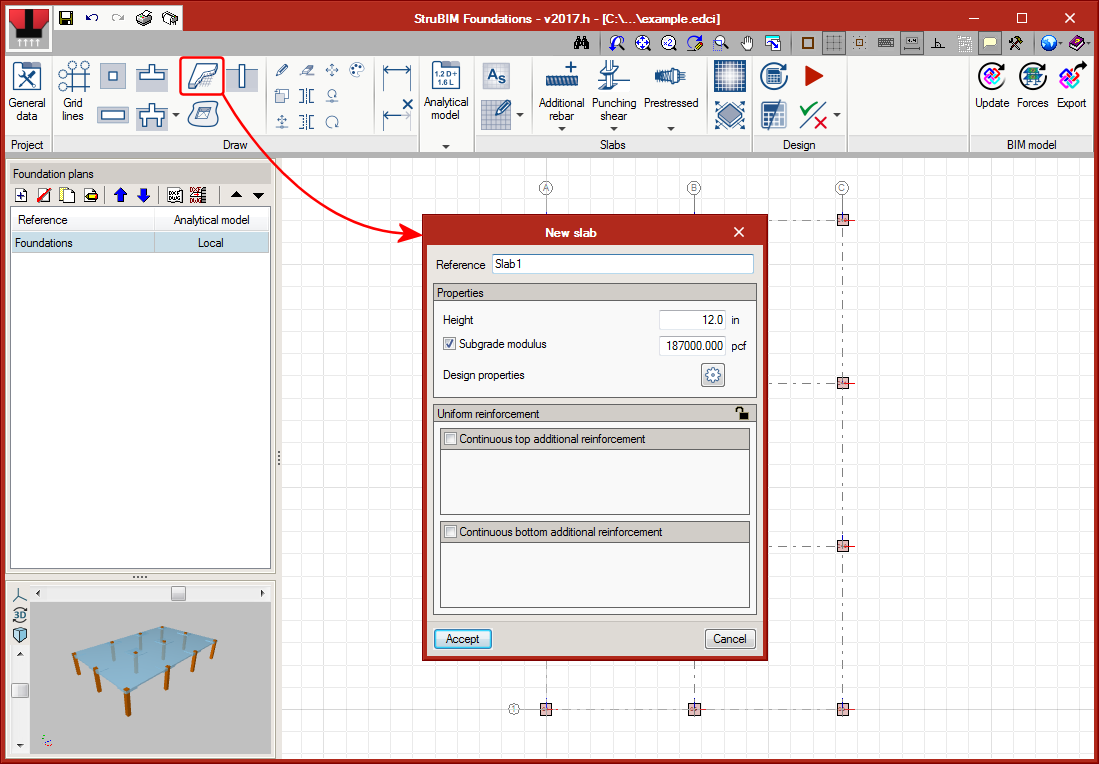Click the Analytical model column header
The image size is (1099, 764).
(x=211, y=220)
